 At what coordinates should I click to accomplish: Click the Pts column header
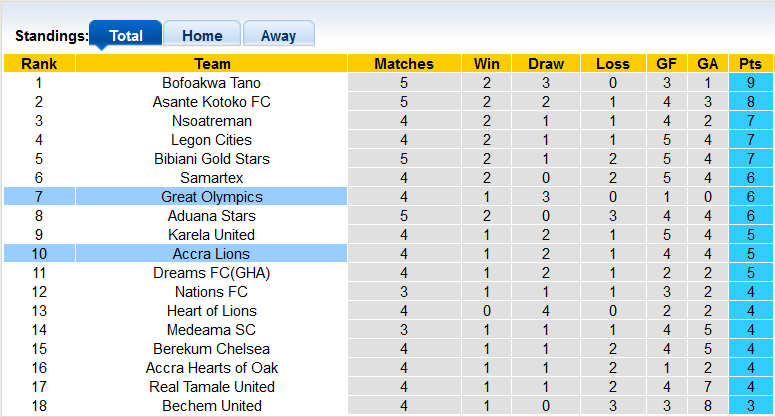pos(749,64)
